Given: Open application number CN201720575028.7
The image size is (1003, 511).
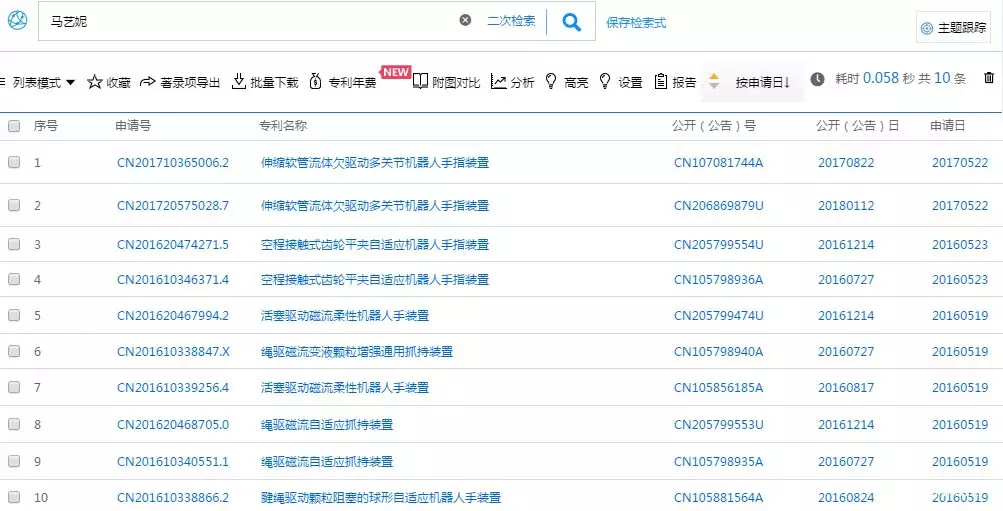Looking at the screenshot, I should [x=173, y=205].
